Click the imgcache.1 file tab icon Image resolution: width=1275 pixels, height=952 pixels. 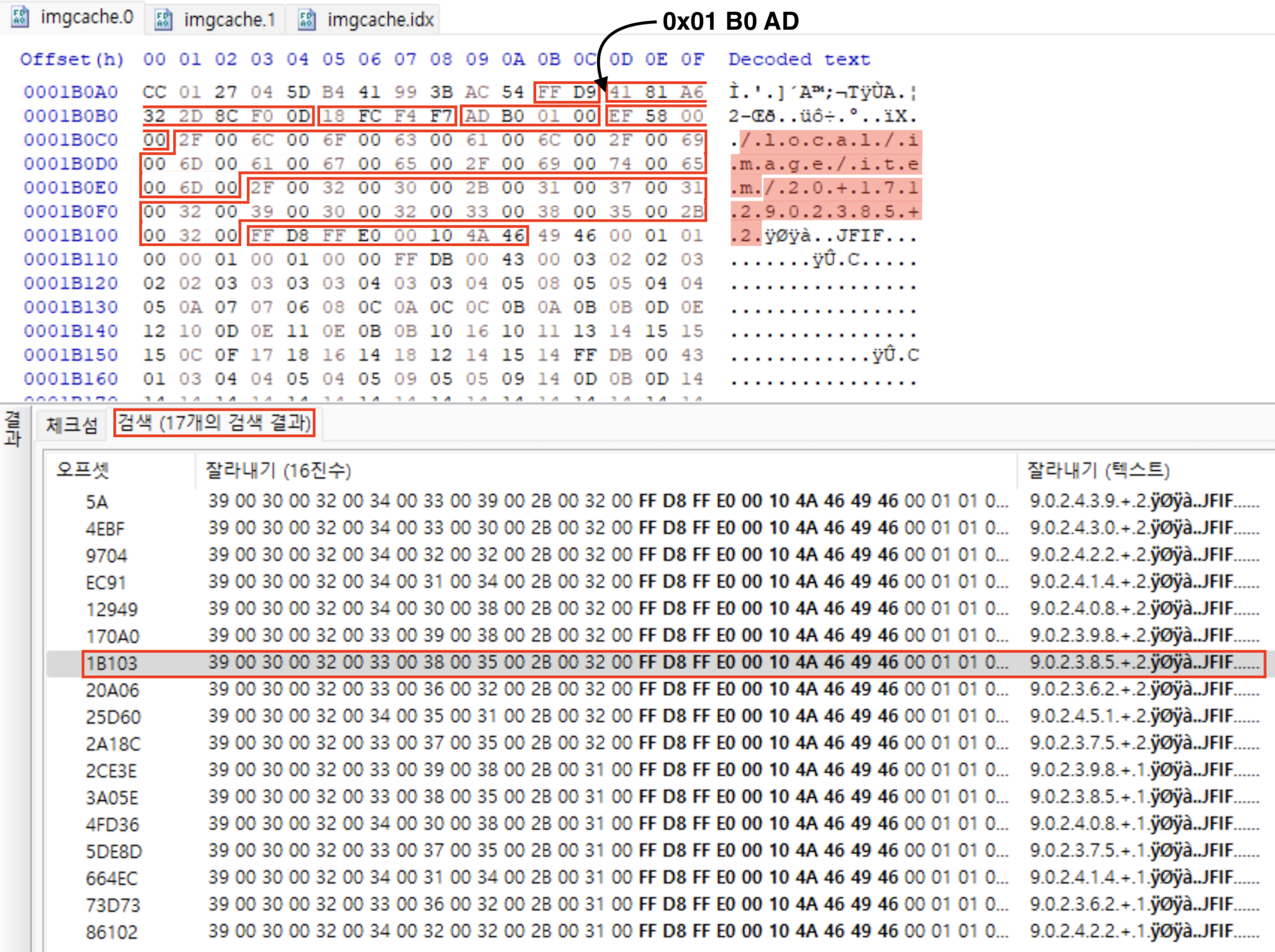164,20
